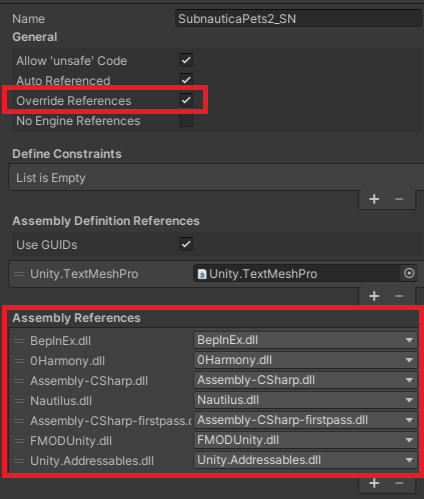Remove entry from Define Constraints list

point(399,199)
